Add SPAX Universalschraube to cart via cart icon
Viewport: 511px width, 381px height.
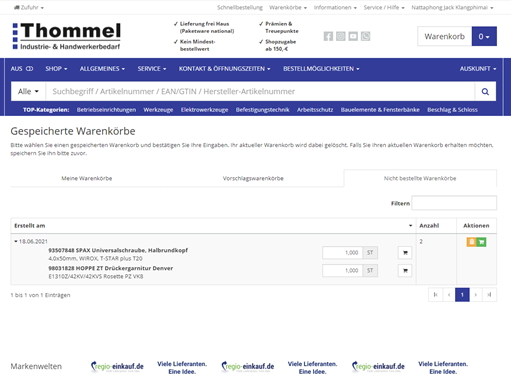[x=405, y=253]
